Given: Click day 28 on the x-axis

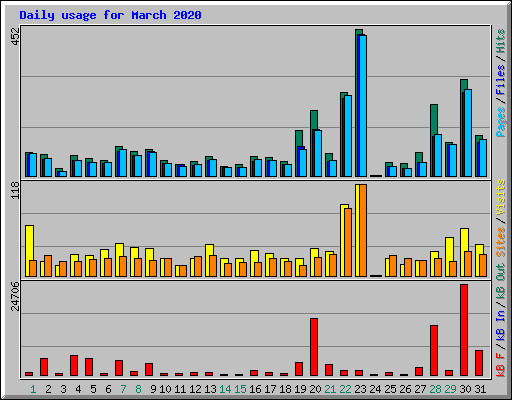Looking at the screenshot, I should coord(436,389).
